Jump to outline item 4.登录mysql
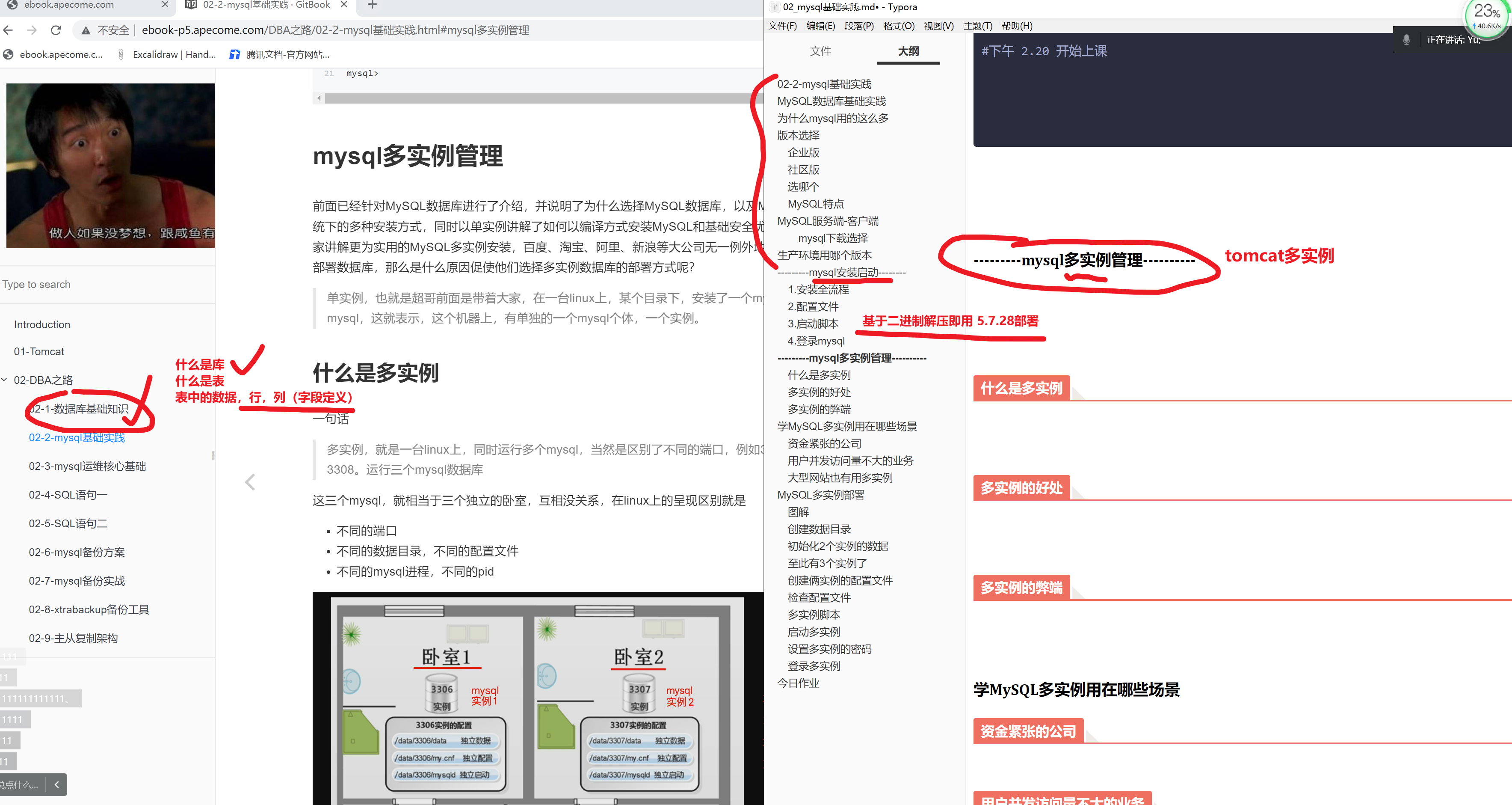1512x805 pixels. [x=817, y=341]
